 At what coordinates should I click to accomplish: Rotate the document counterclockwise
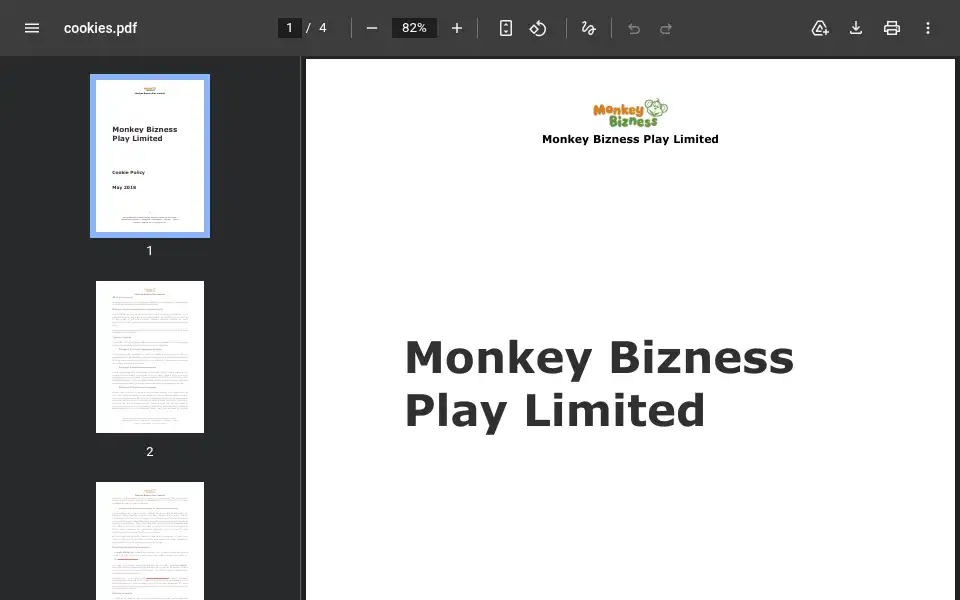tap(538, 28)
